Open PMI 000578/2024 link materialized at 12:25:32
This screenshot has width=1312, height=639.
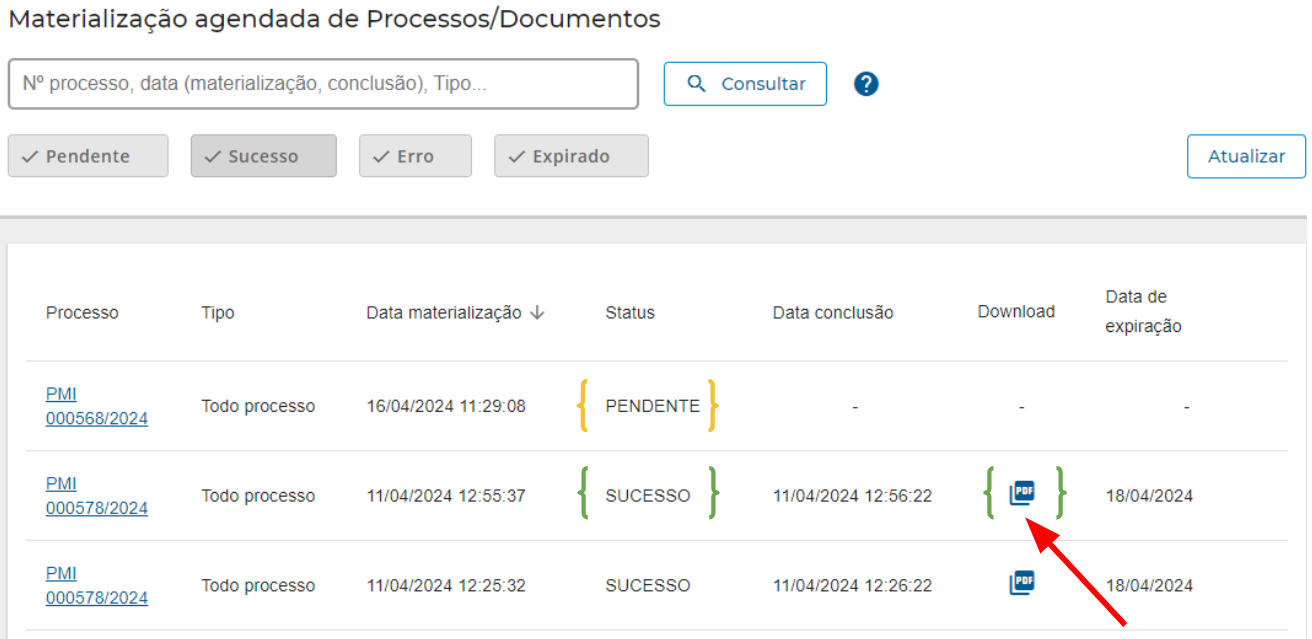(96, 586)
